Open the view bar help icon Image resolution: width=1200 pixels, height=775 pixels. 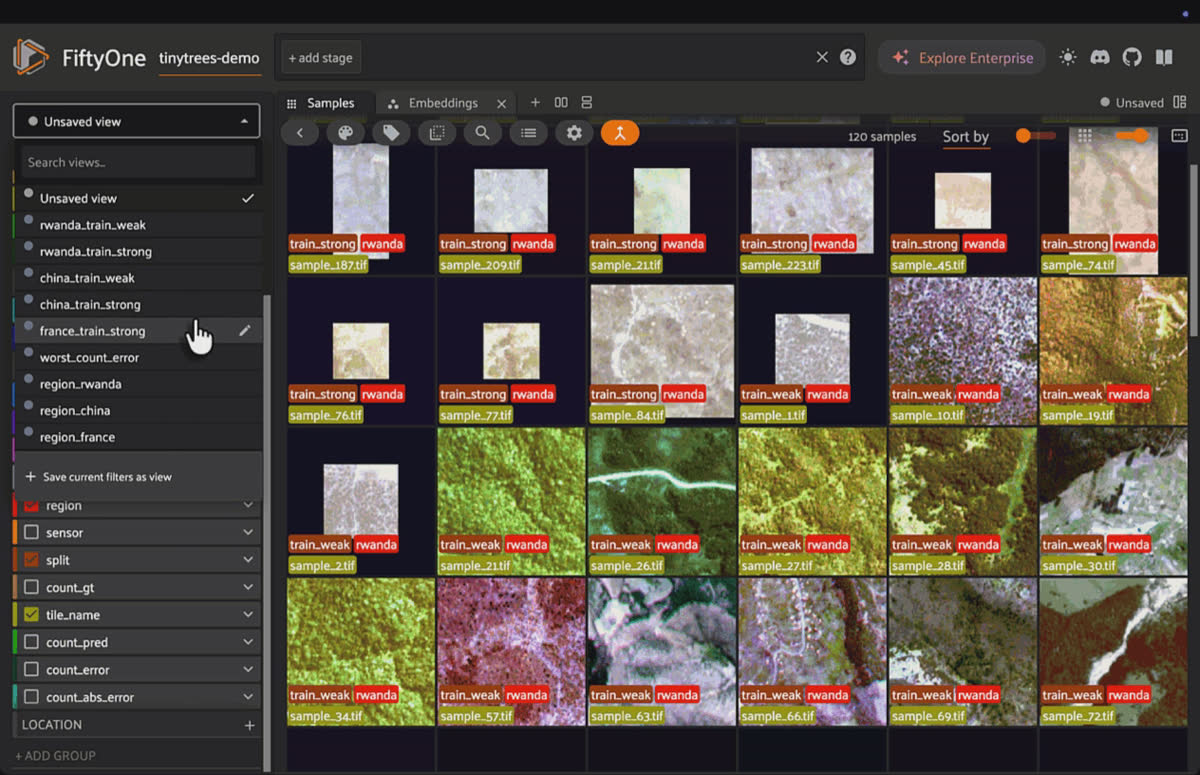click(x=848, y=57)
